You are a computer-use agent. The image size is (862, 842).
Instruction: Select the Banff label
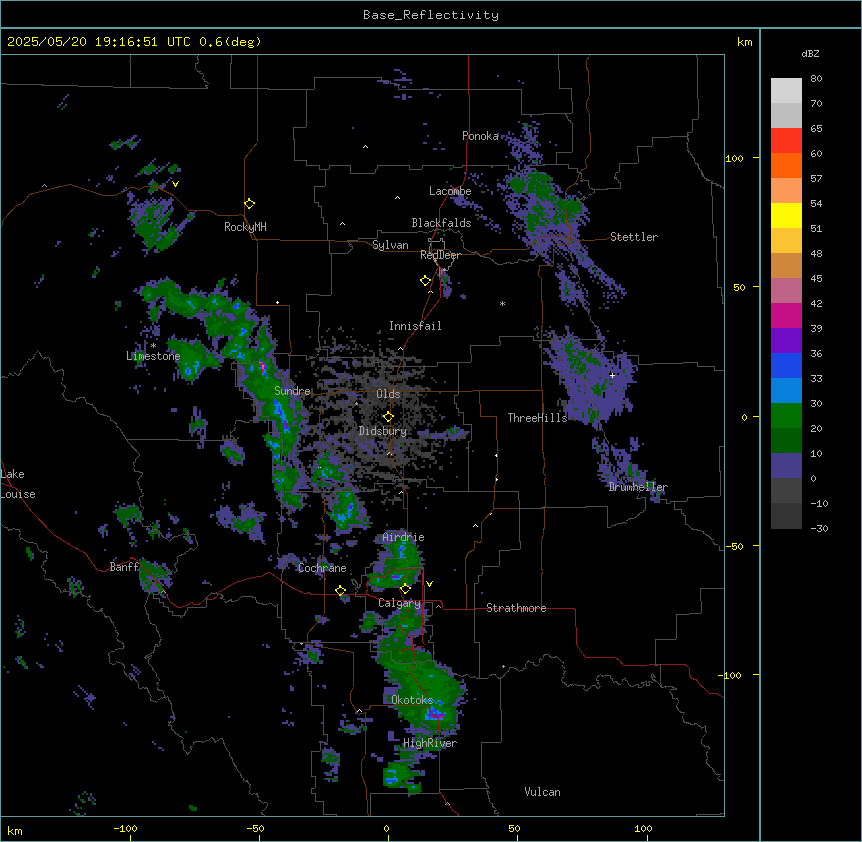[124, 567]
